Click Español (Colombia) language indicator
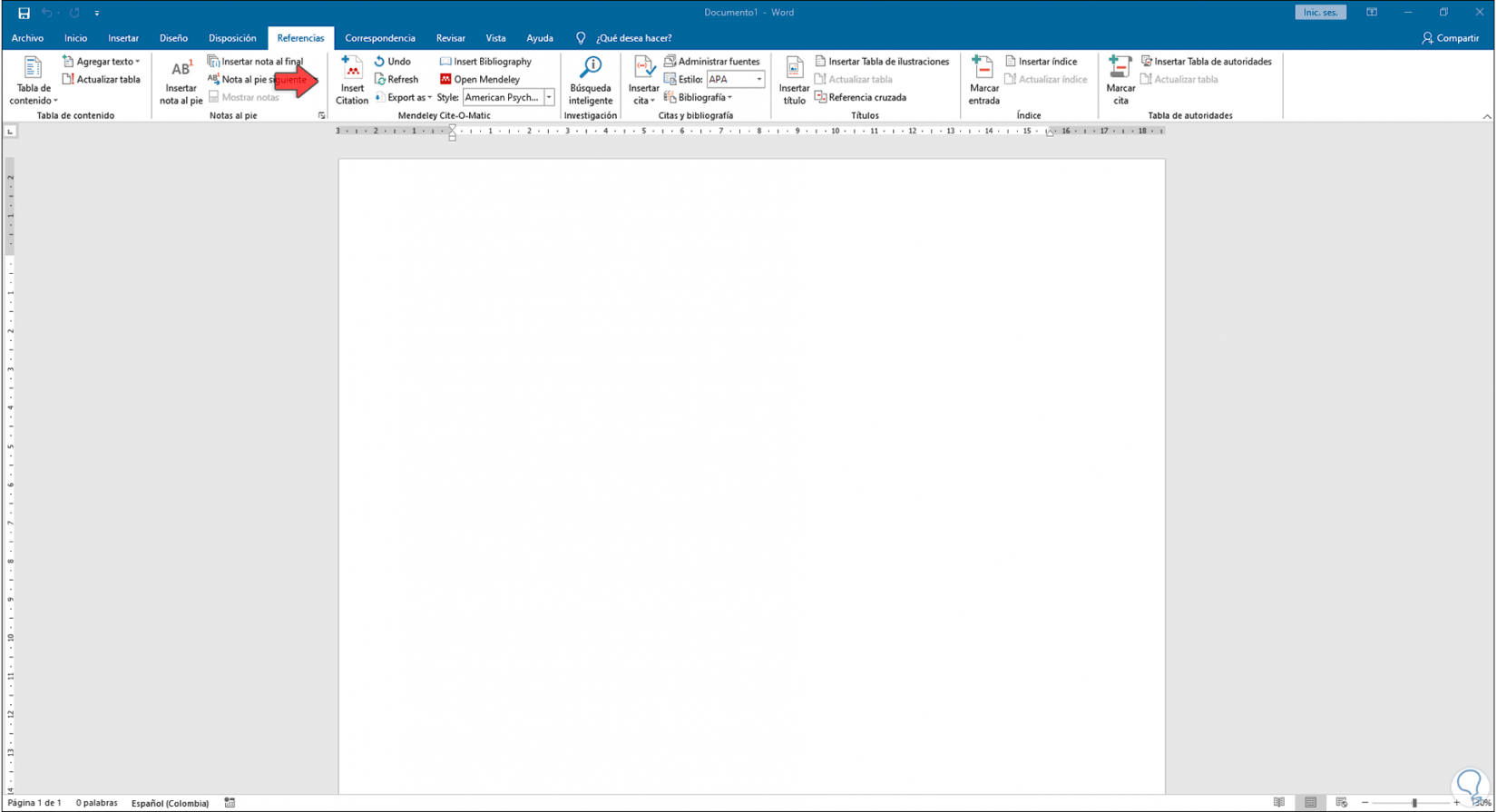 170,803
